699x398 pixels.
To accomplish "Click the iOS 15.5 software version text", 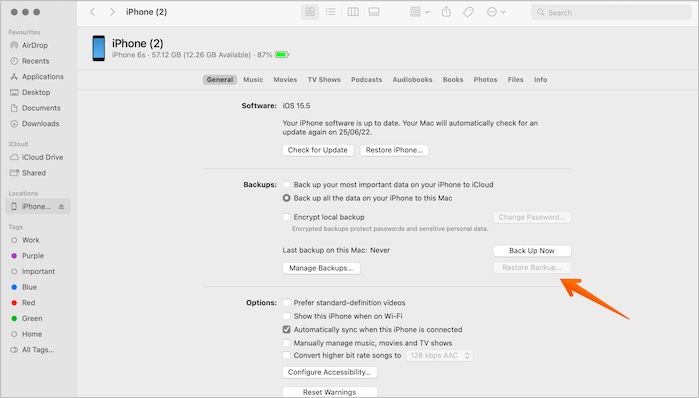I will coord(296,106).
